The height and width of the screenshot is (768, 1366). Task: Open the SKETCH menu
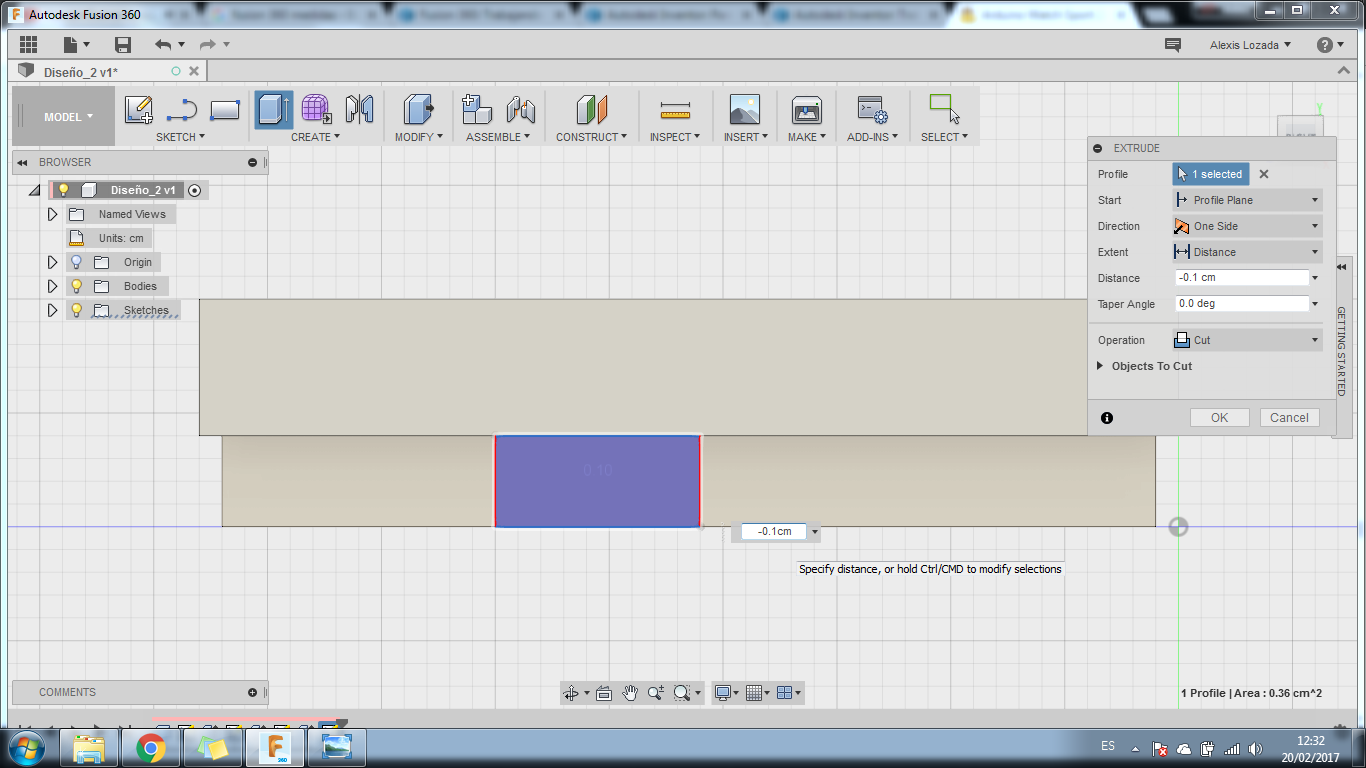(x=180, y=137)
